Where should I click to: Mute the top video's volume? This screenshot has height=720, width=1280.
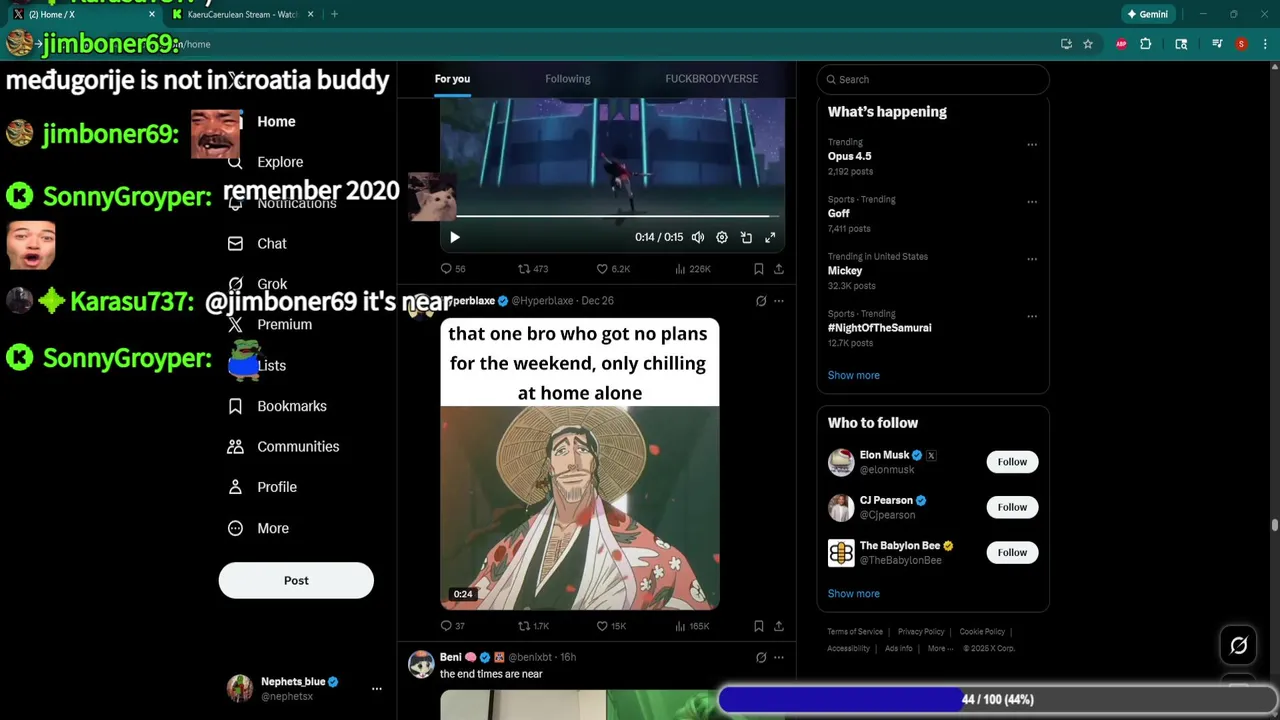698,237
